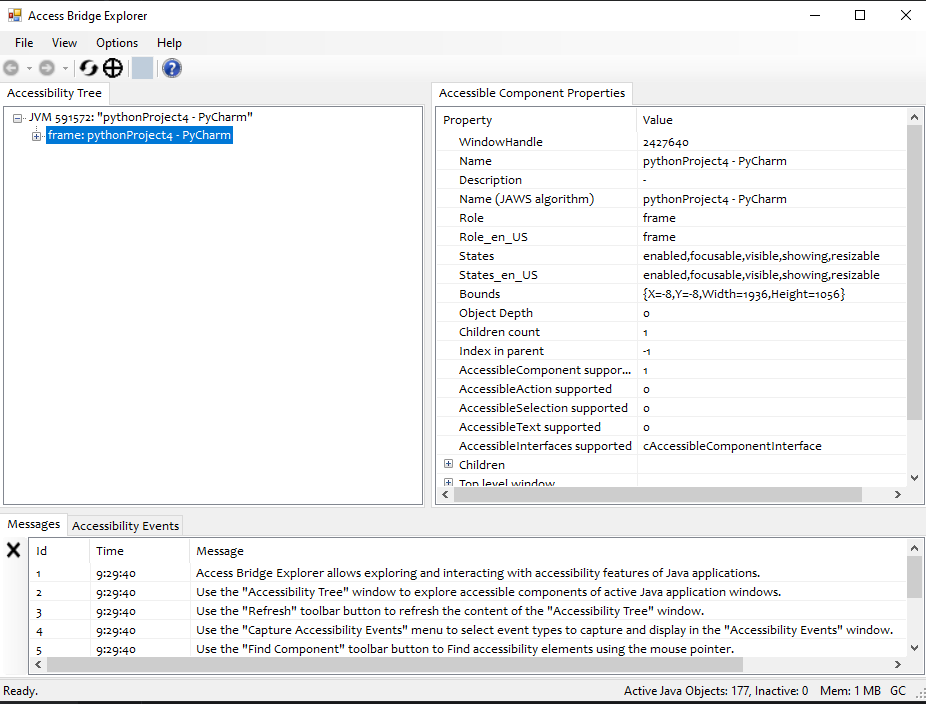Maximize the Access Bridge Explorer window
This screenshot has height=704, width=926.
coord(860,15)
